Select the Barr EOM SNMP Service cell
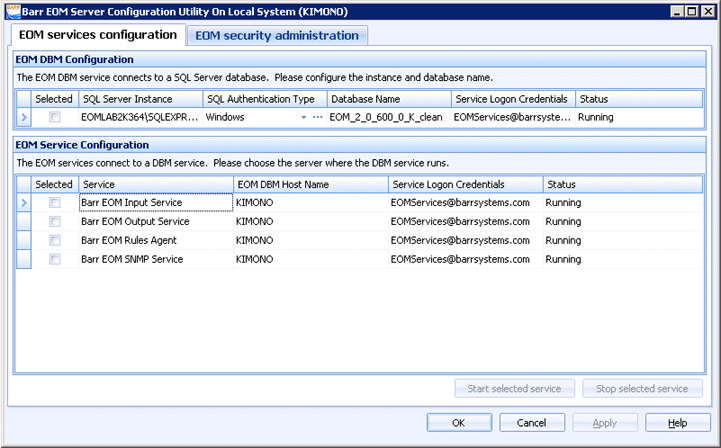Viewport: 721px width, 448px height. coord(156,259)
